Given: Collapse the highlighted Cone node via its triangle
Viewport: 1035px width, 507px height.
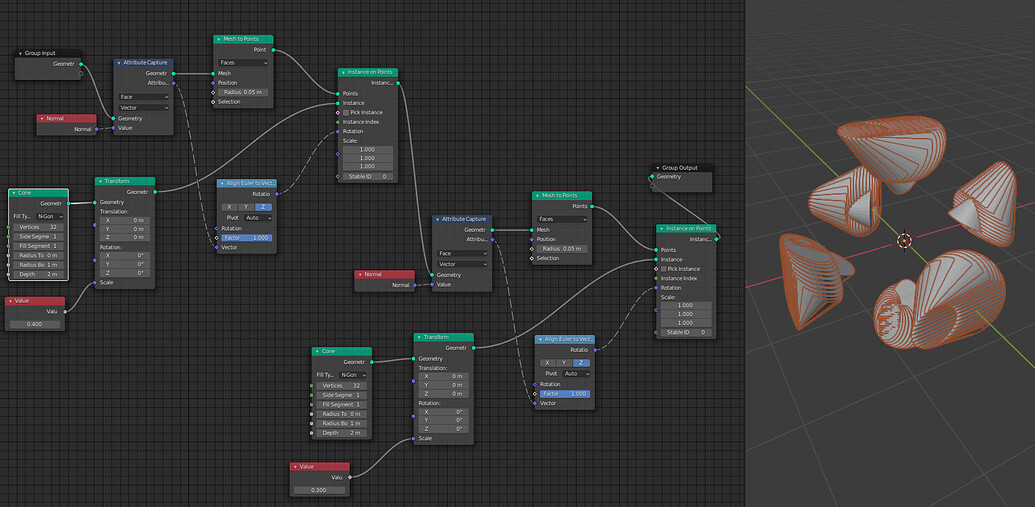Looking at the screenshot, I should [14, 193].
